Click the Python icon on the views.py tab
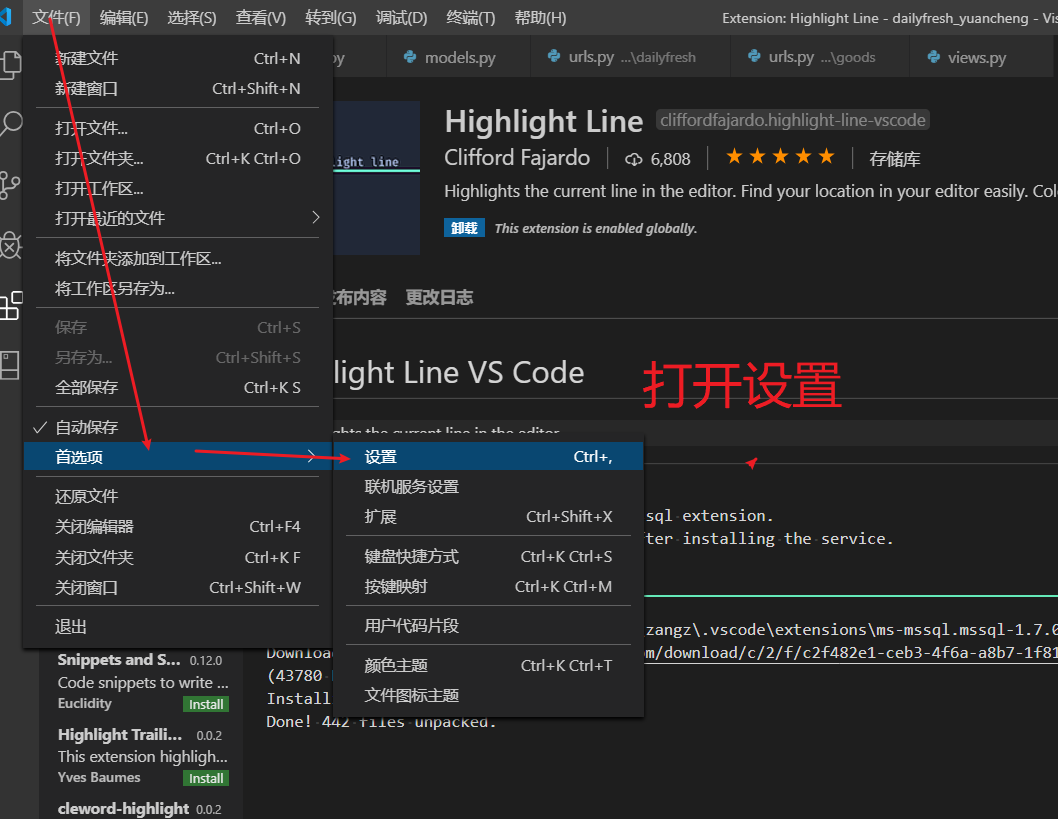This screenshot has height=819, width=1058. pyautogui.click(x=933, y=57)
